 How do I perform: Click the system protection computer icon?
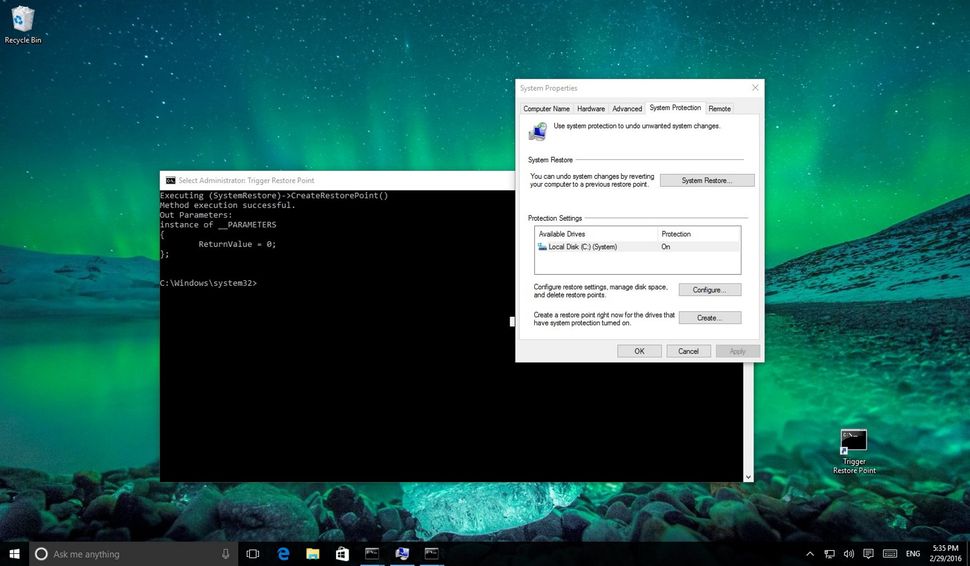pyautogui.click(x=538, y=131)
